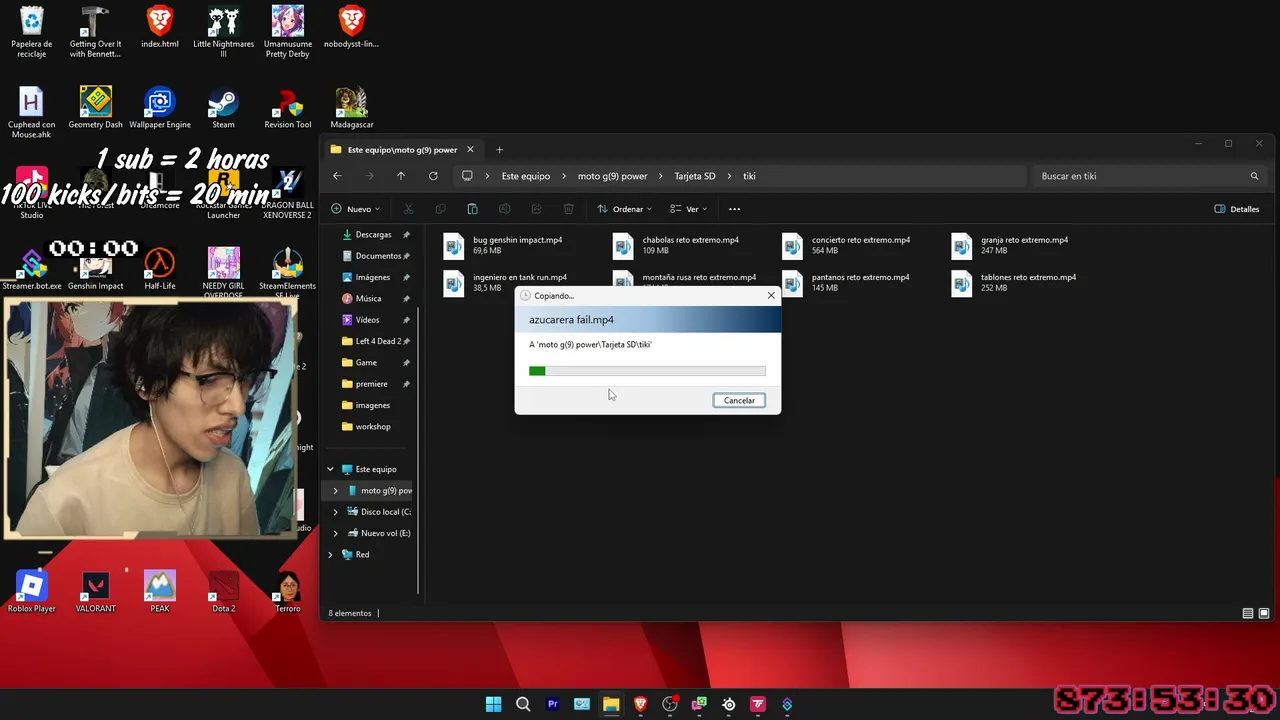Close the Explorer tab
This screenshot has height=720, width=1280.
470,150
